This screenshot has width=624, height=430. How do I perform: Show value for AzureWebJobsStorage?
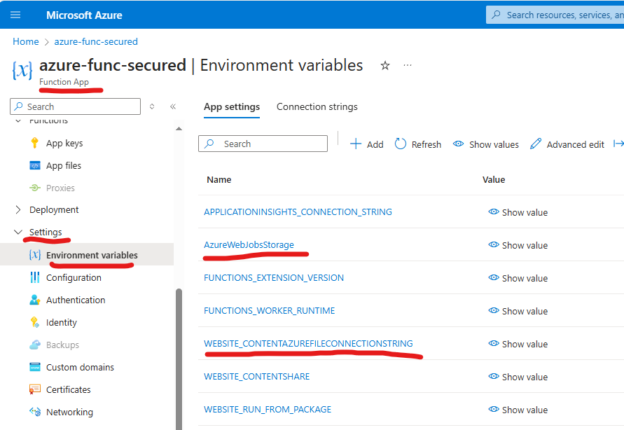pyautogui.click(x=518, y=245)
